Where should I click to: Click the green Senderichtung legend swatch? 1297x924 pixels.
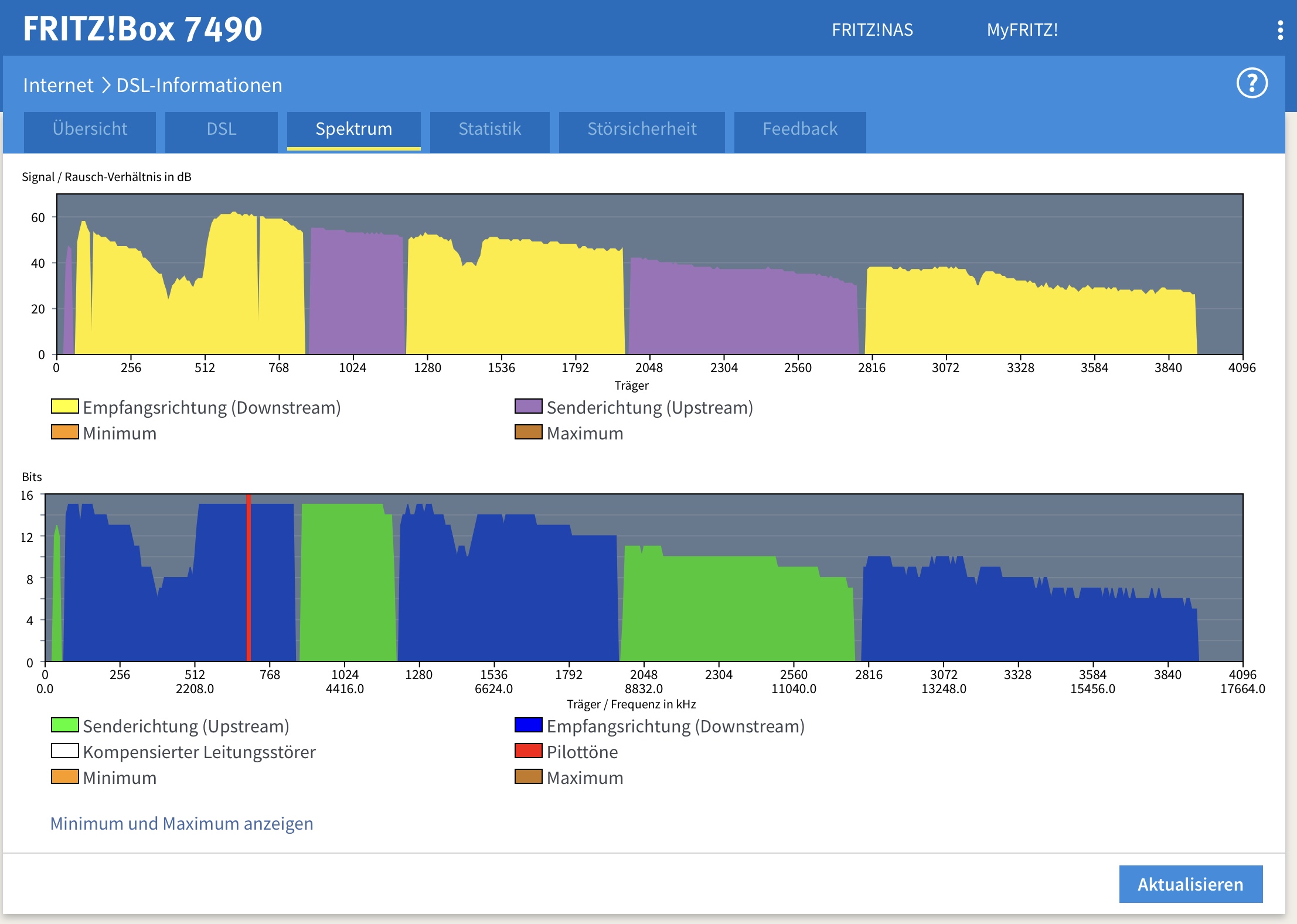pyautogui.click(x=64, y=725)
